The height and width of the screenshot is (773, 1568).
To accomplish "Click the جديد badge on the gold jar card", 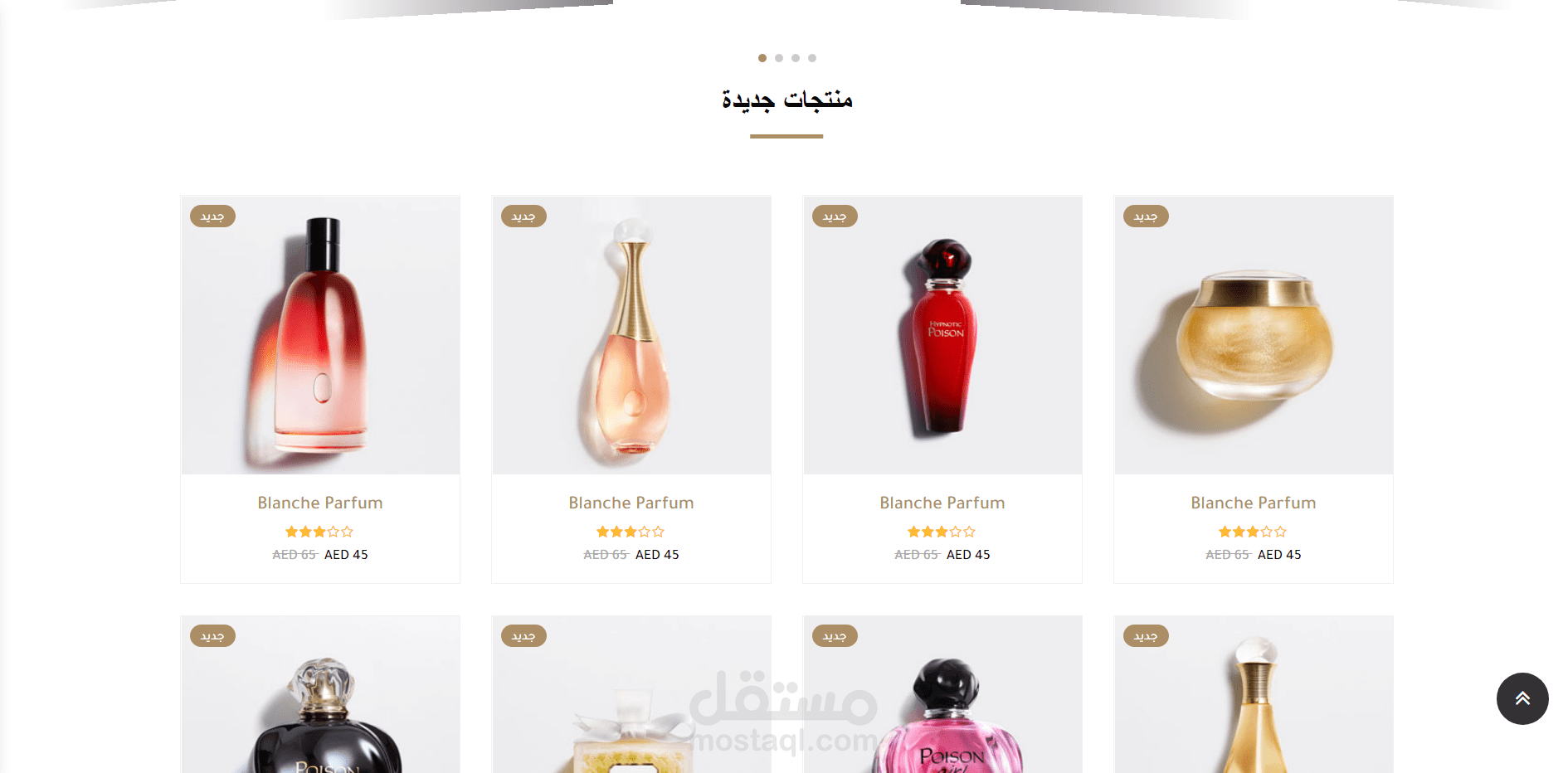I will pyautogui.click(x=1146, y=216).
